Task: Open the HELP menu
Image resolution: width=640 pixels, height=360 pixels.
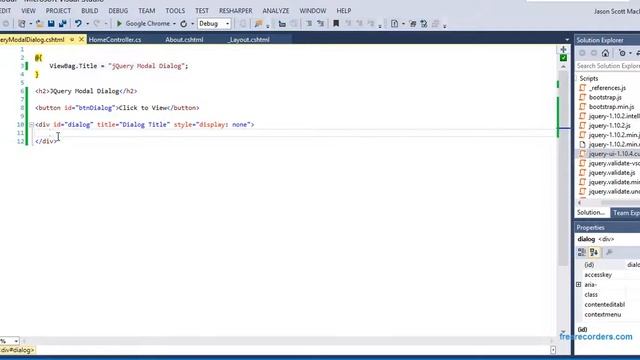Action: pyautogui.click(x=344, y=11)
